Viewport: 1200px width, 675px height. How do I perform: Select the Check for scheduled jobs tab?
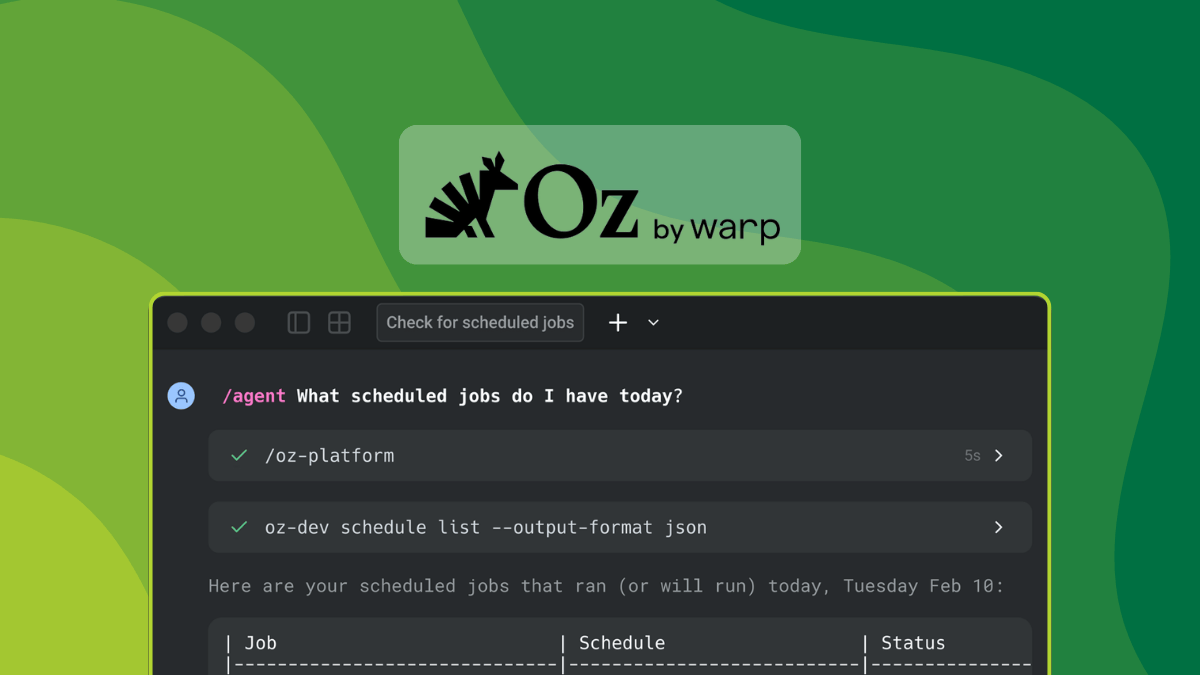tap(480, 322)
